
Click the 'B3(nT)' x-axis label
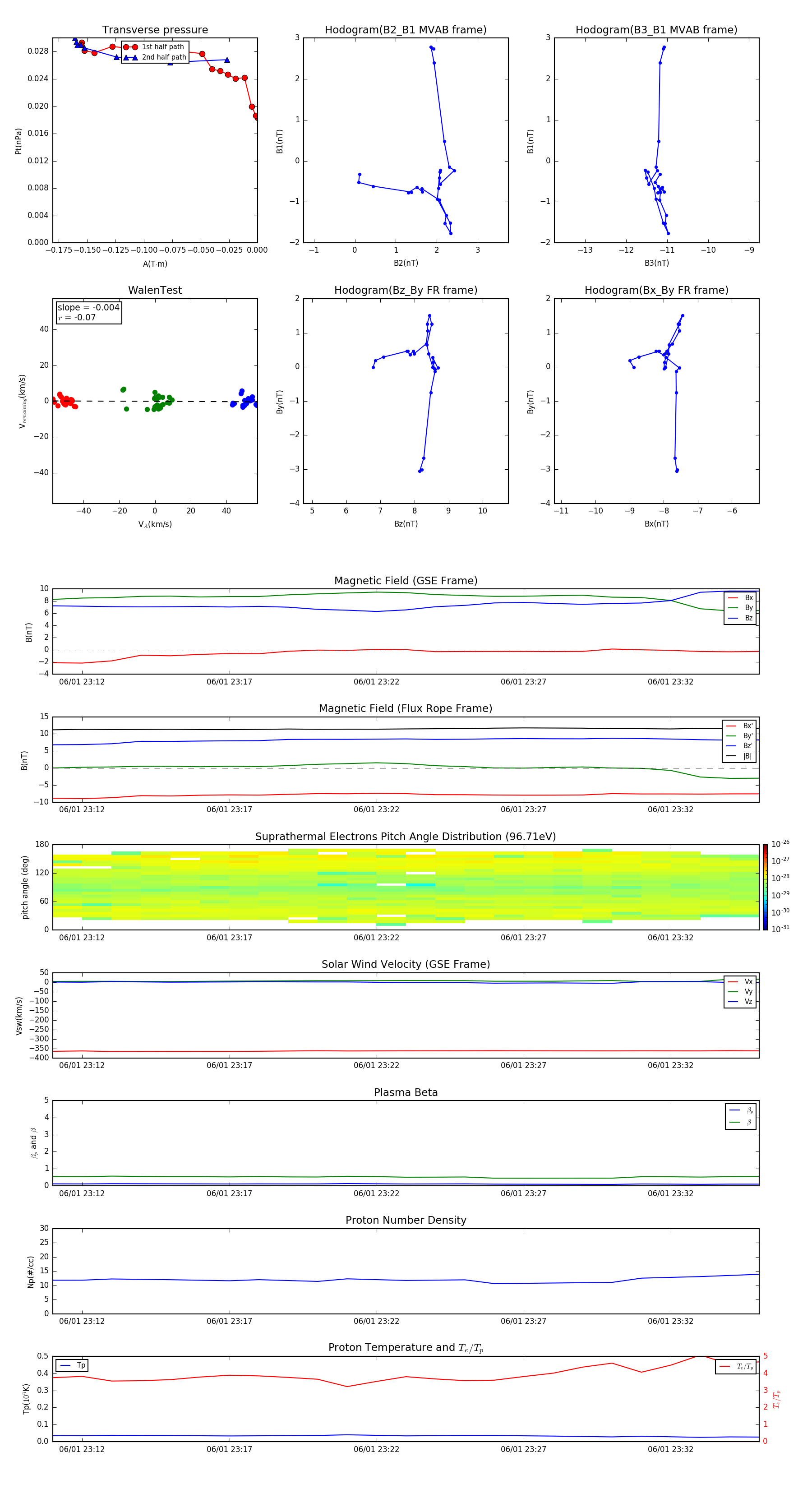pyautogui.click(x=656, y=263)
